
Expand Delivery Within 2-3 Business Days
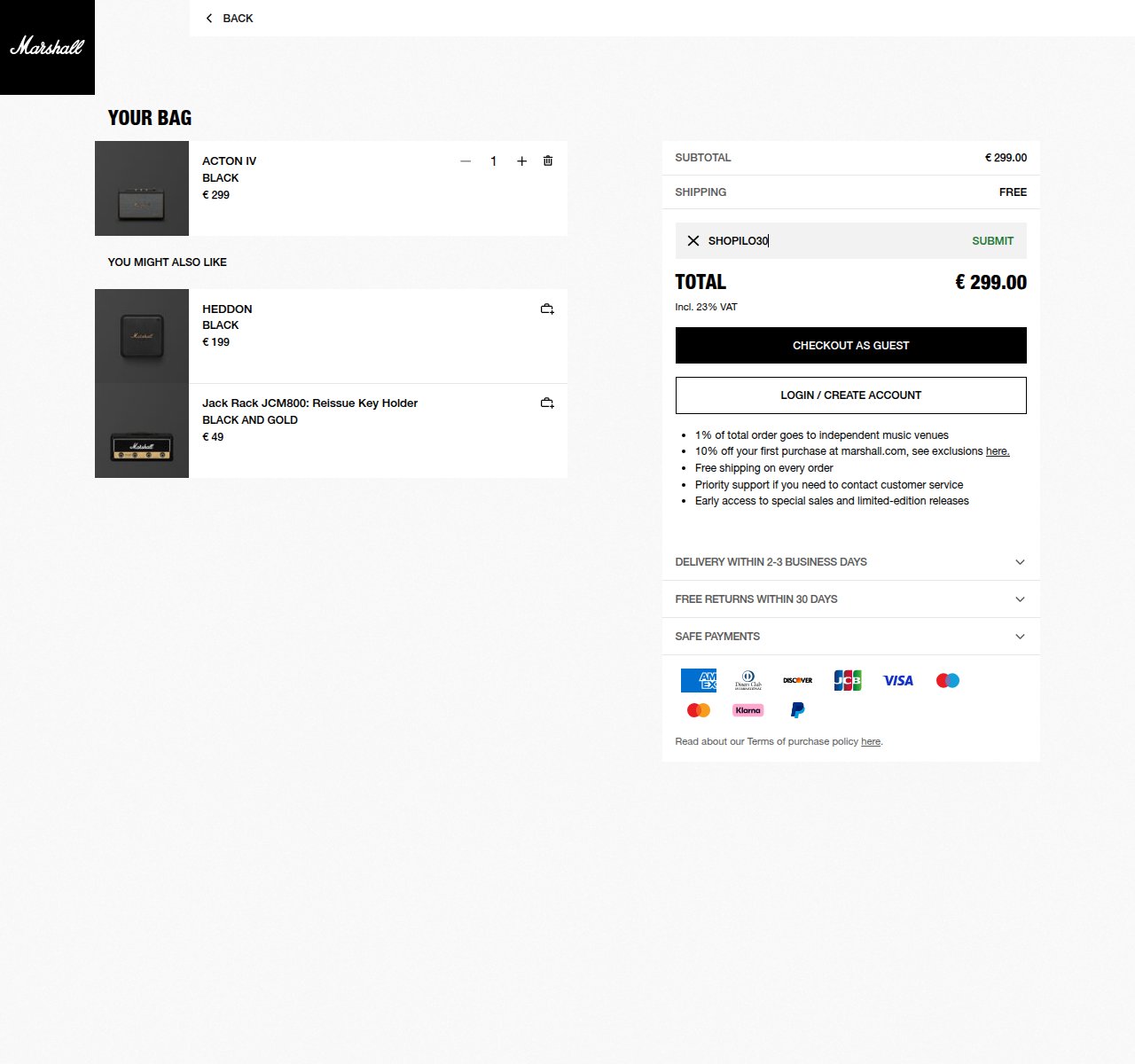tap(851, 562)
